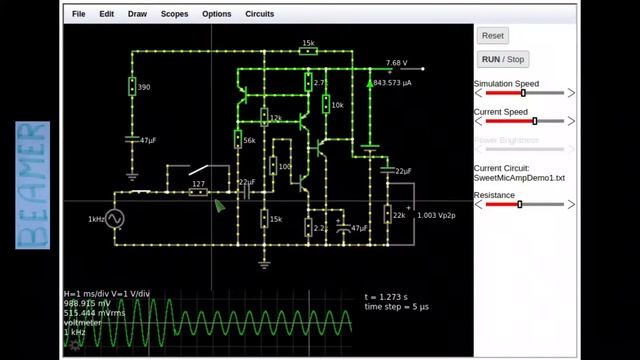Select the 10k resistor
Screen dimensions: 640x360
(x=326, y=104)
